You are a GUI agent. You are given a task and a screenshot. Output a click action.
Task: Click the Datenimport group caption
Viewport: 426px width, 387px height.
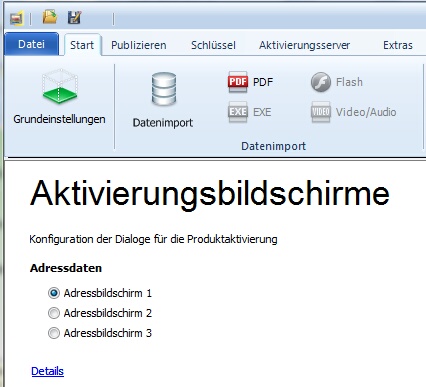pos(273,146)
